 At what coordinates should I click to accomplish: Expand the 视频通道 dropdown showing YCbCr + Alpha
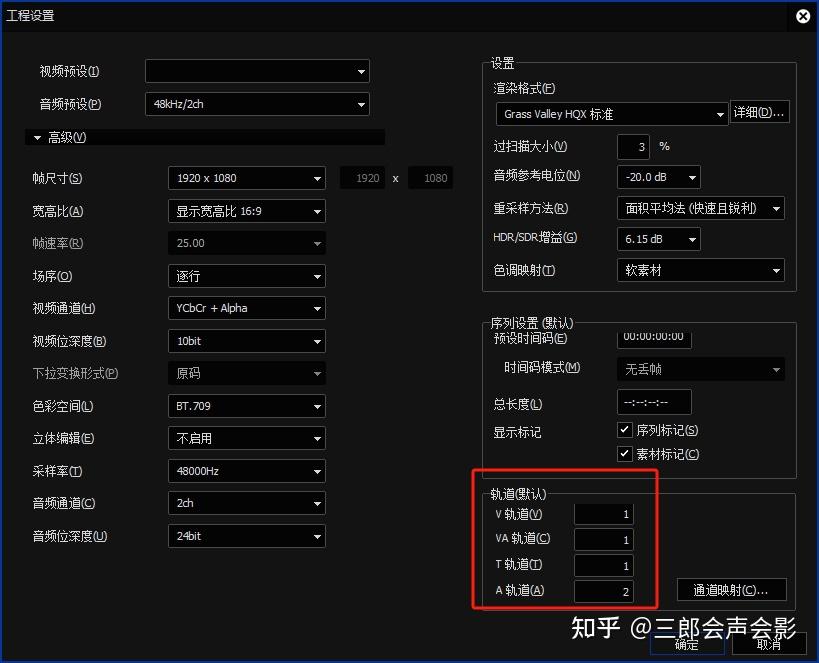click(246, 308)
